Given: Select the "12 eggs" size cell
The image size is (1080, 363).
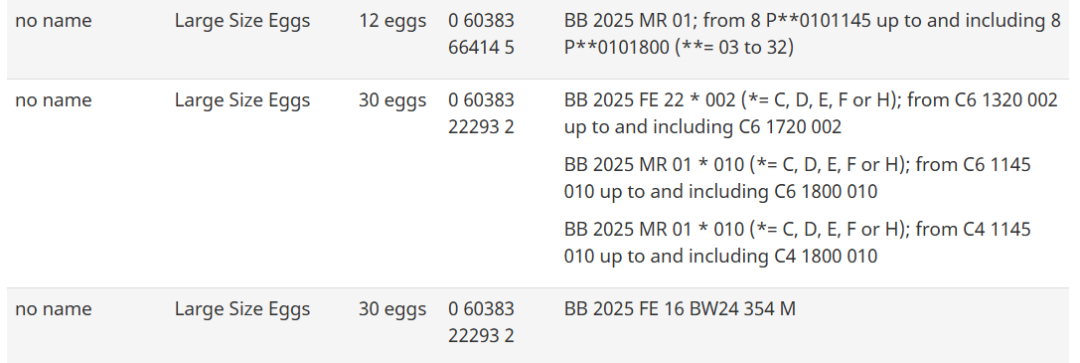Looking at the screenshot, I should [392, 21].
